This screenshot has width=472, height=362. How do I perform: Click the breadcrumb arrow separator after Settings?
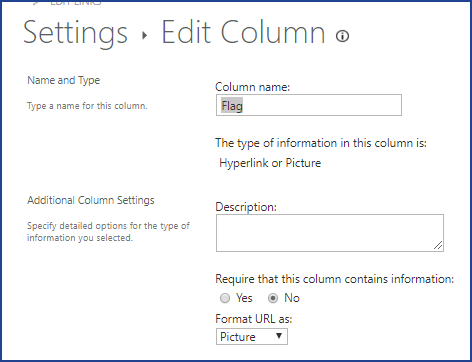pos(144,35)
